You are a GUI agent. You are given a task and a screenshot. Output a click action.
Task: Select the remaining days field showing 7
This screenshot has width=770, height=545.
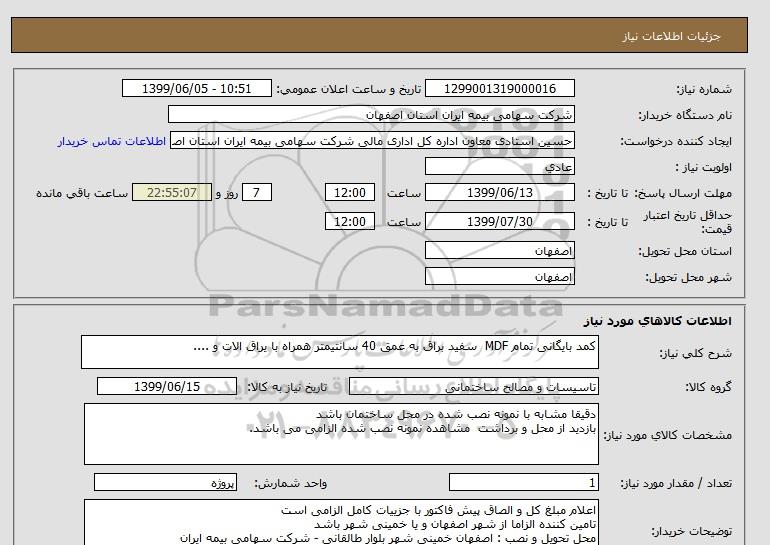256,192
